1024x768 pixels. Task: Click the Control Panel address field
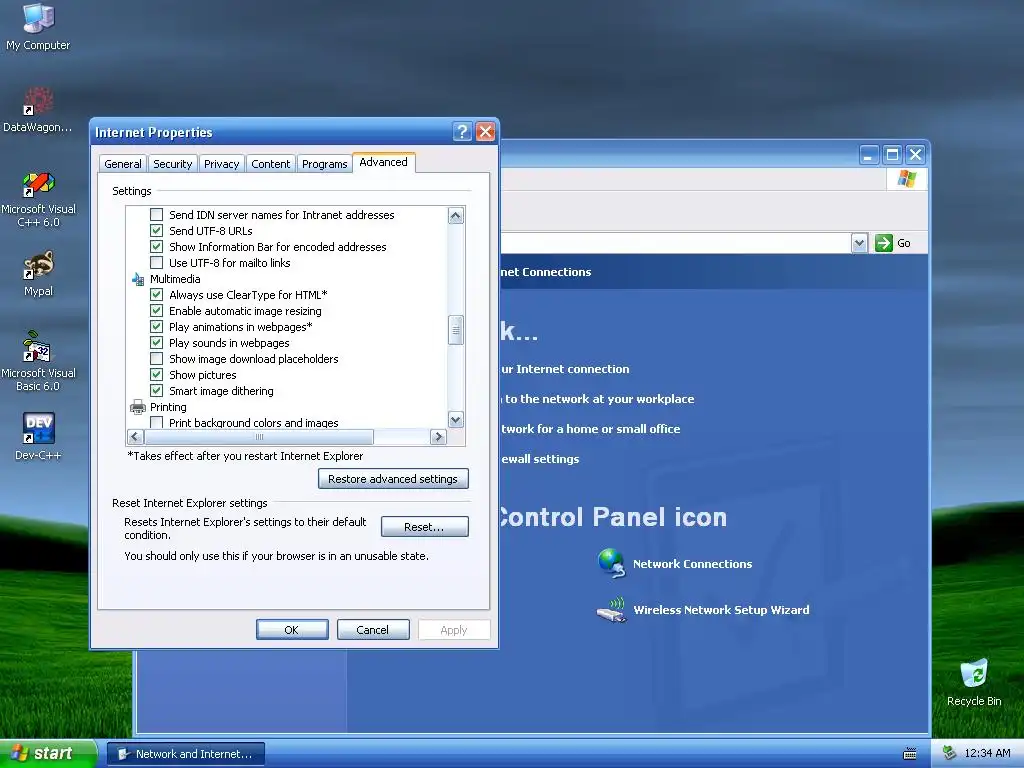coord(676,243)
